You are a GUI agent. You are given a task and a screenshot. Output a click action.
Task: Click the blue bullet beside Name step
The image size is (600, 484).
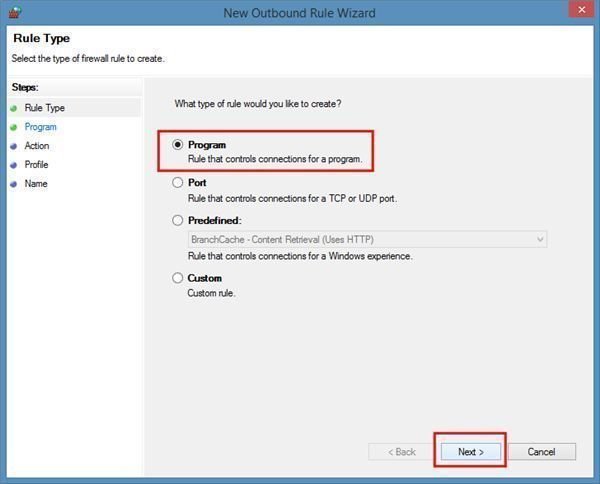(14, 184)
